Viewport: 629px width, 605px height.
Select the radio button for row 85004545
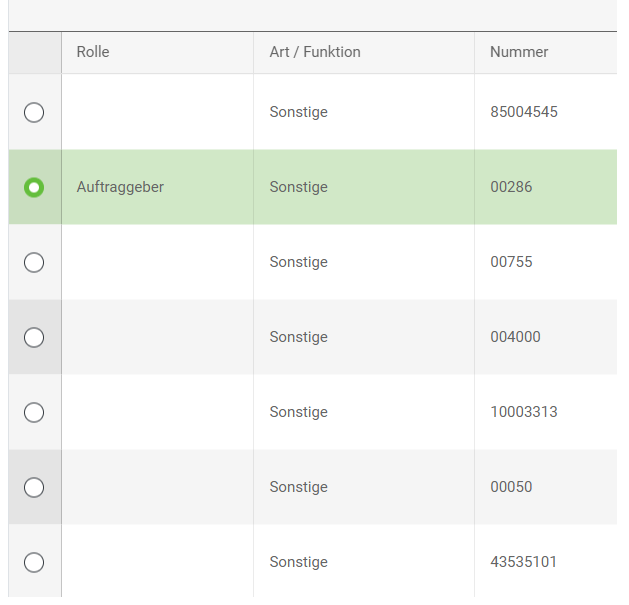34,112
